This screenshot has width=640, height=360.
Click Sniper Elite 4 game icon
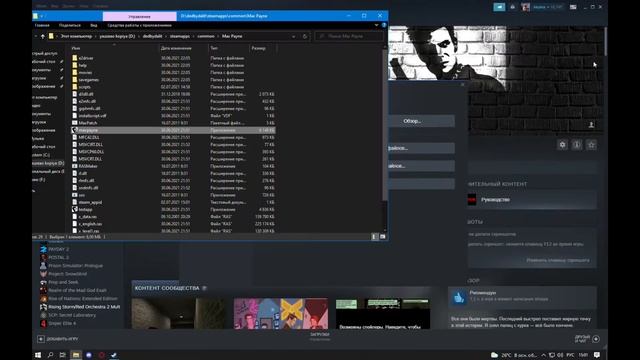pos(43,323)
